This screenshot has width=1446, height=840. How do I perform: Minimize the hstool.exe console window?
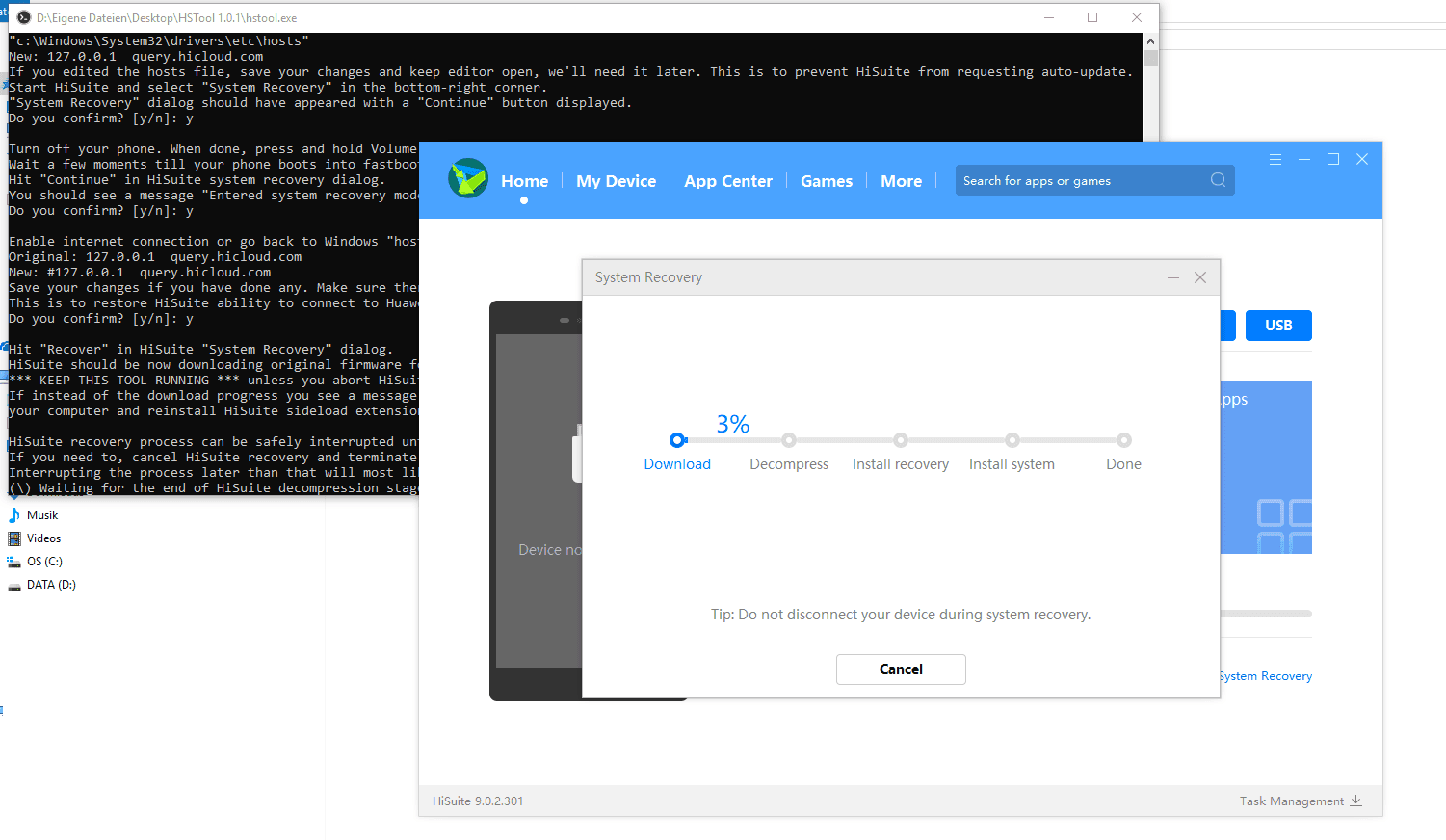1049,17
